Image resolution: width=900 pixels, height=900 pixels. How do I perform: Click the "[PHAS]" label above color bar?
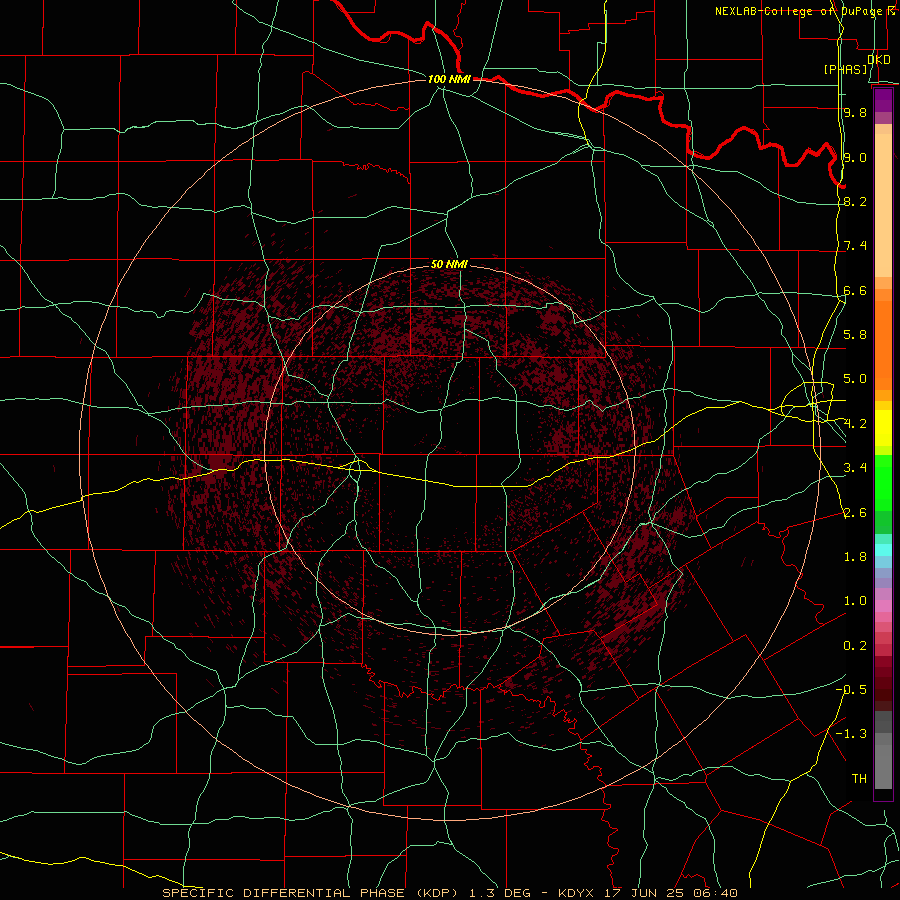pyautogui.click(x=845, y=69)
